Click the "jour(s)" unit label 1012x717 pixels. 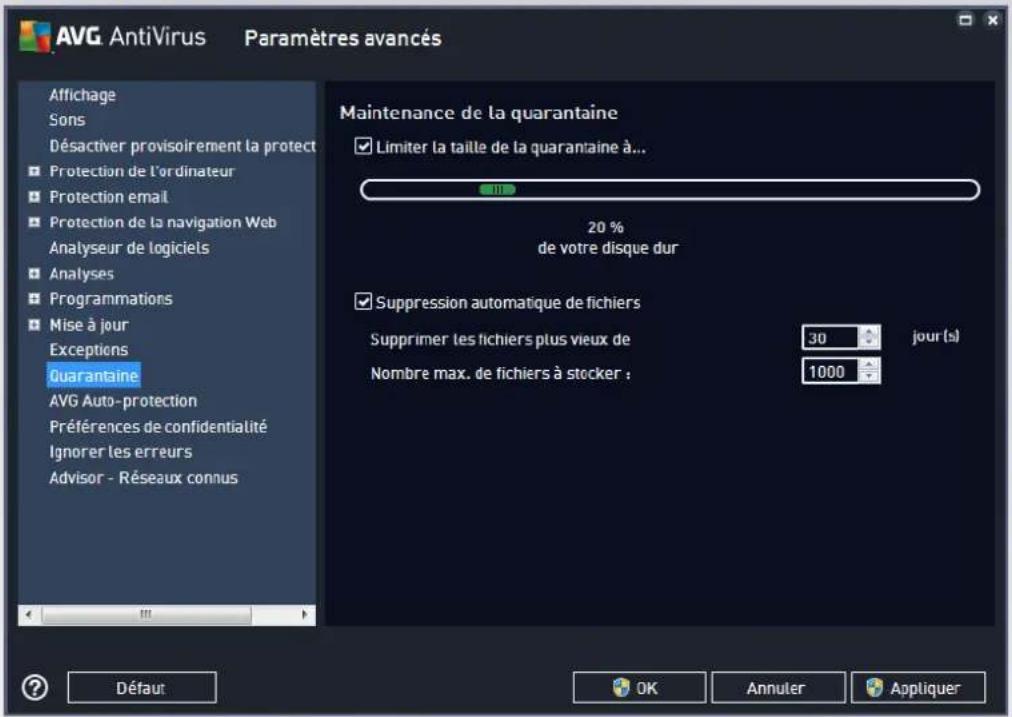[x=936, y=336]
